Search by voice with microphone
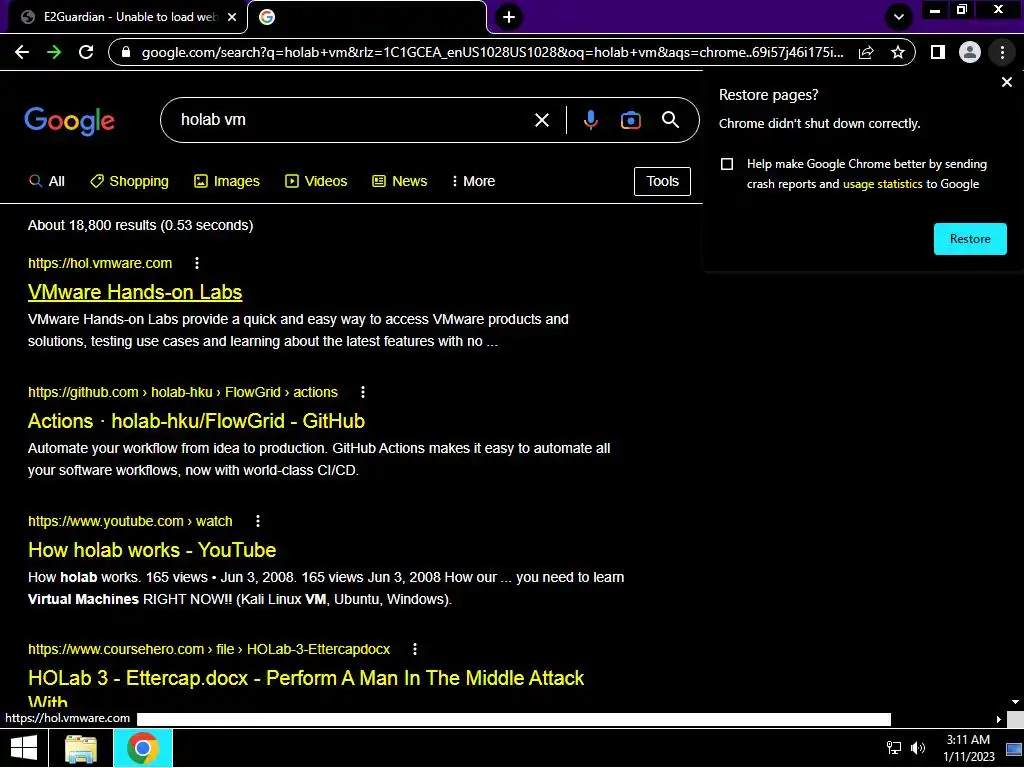This screenshot has width=1024, height=768. tap(590, 120)
